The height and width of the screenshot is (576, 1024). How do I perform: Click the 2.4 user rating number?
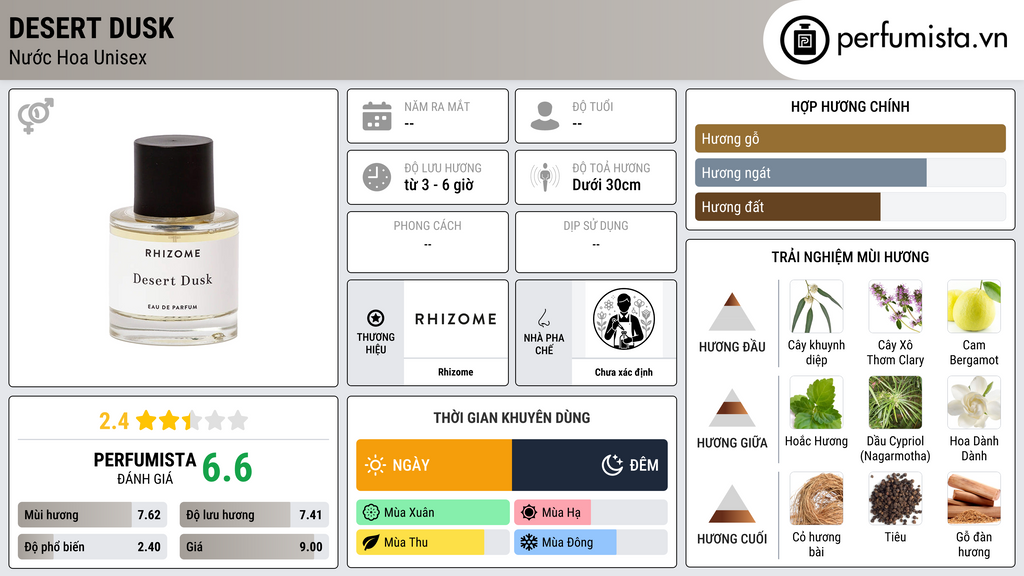click(x=114, y=421)
